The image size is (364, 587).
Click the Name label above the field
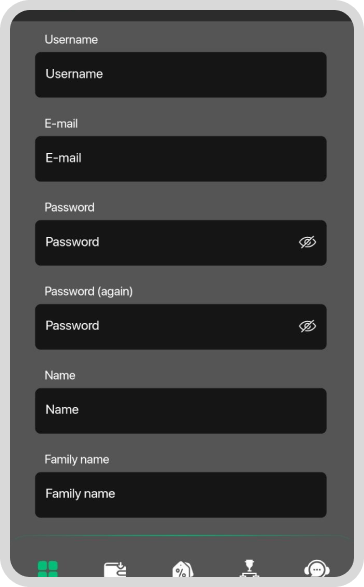click(60, 375)
